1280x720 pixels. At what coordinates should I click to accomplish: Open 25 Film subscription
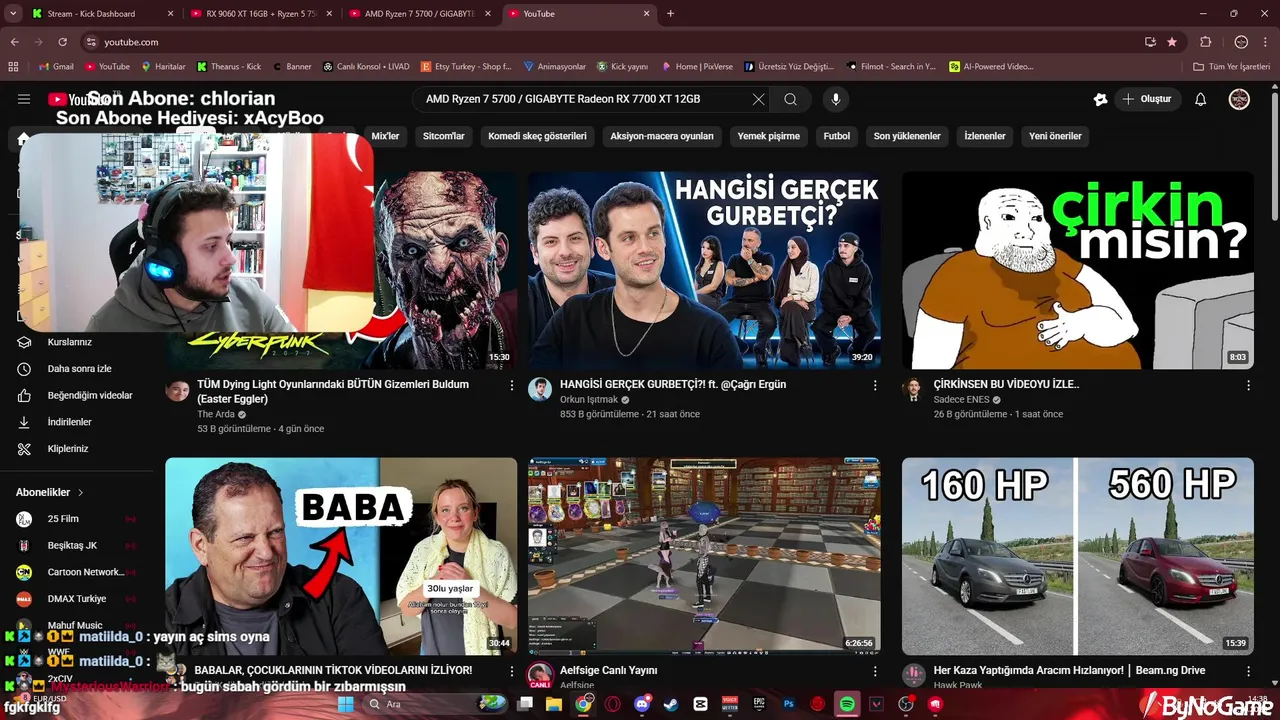(76, 519)
